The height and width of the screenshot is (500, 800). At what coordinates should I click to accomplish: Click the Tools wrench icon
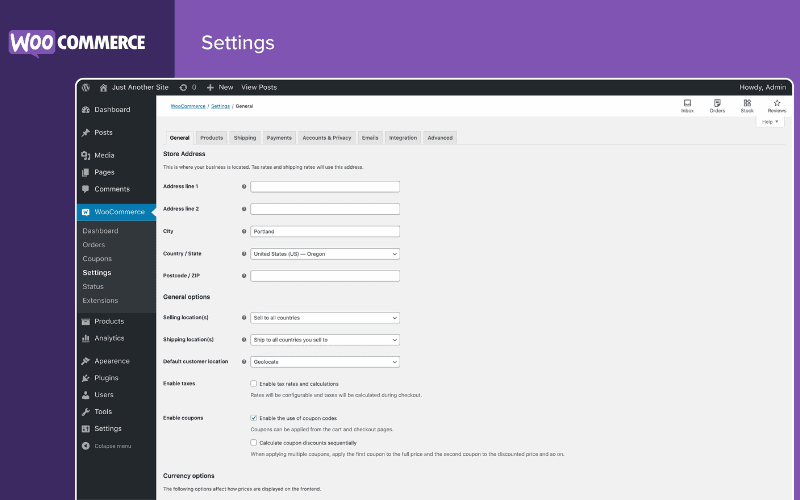(86, 412)
